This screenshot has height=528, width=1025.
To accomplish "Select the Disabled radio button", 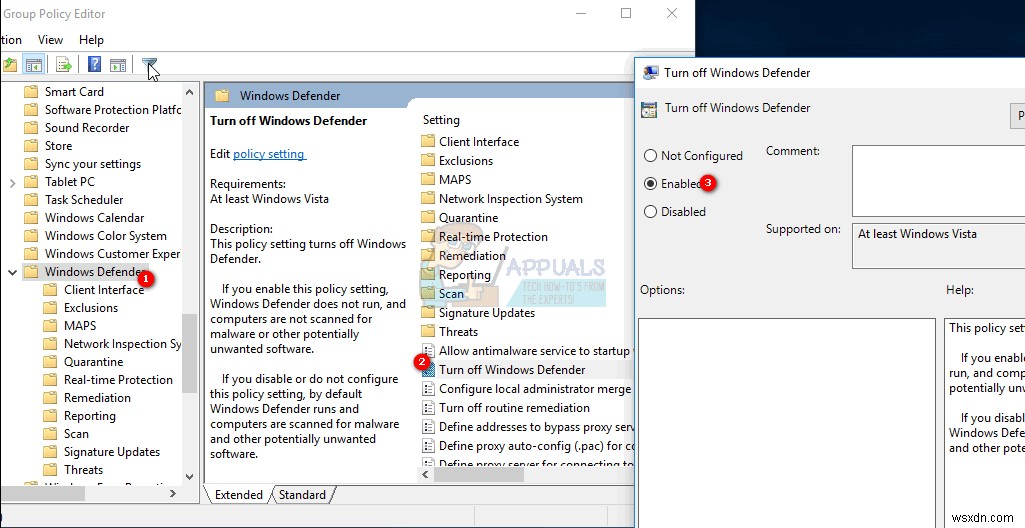I will point(650,212).
